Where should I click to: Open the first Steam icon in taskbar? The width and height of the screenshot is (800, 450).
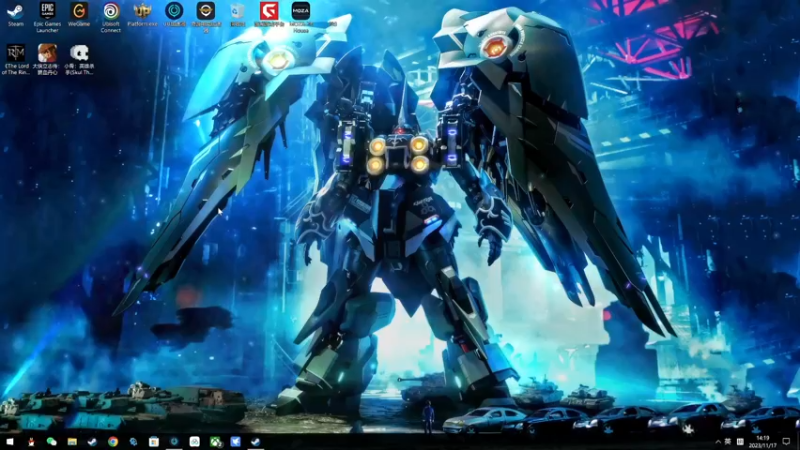coord(92,442)
